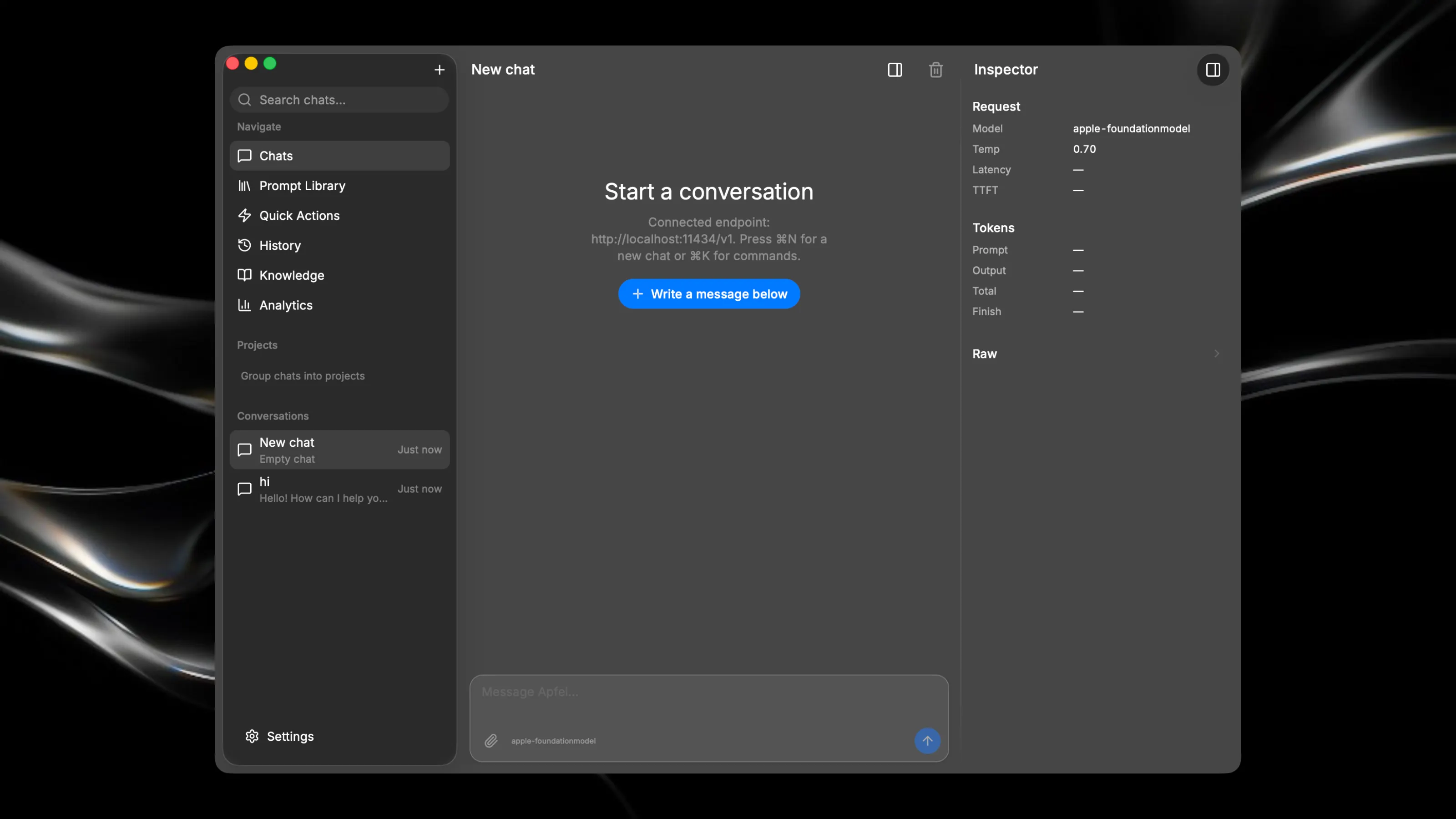Click the Message Apfel text input
1456x819 pixels.
709,692
